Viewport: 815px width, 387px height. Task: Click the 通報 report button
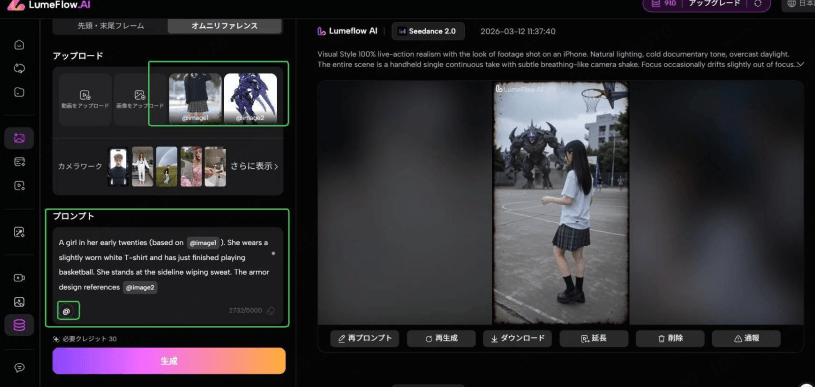click(746, 338)
